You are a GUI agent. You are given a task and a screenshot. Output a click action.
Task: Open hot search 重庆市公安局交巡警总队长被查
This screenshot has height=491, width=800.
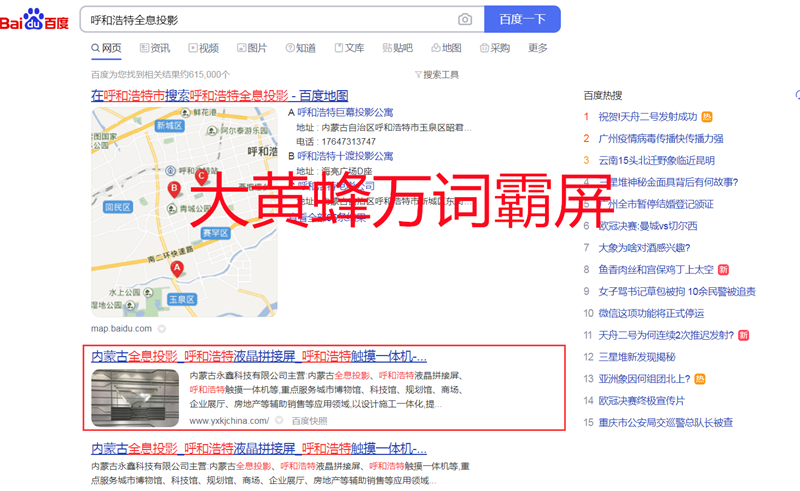[x=665, y=423]
